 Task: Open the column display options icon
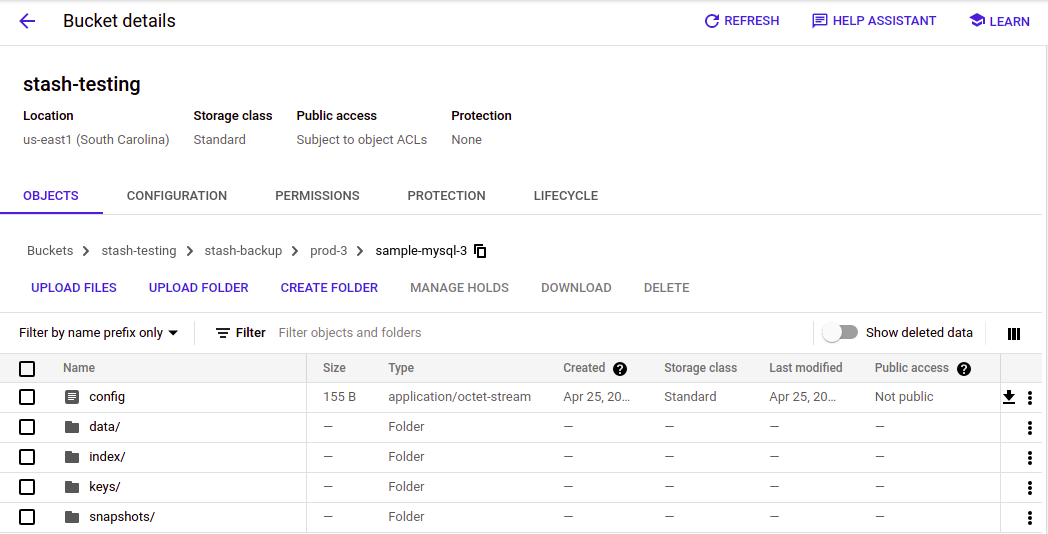(1014, 333)
